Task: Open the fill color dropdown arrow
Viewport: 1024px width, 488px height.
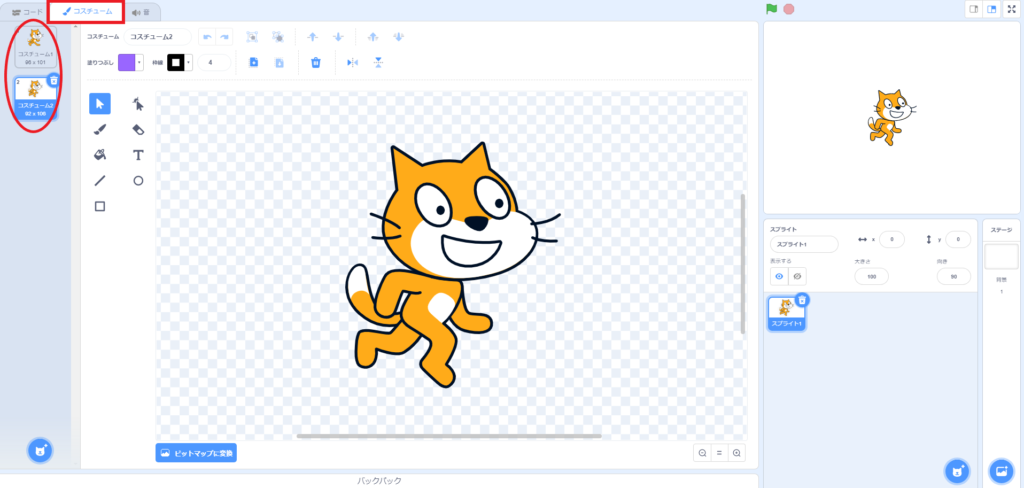Action: pos(139,63)
